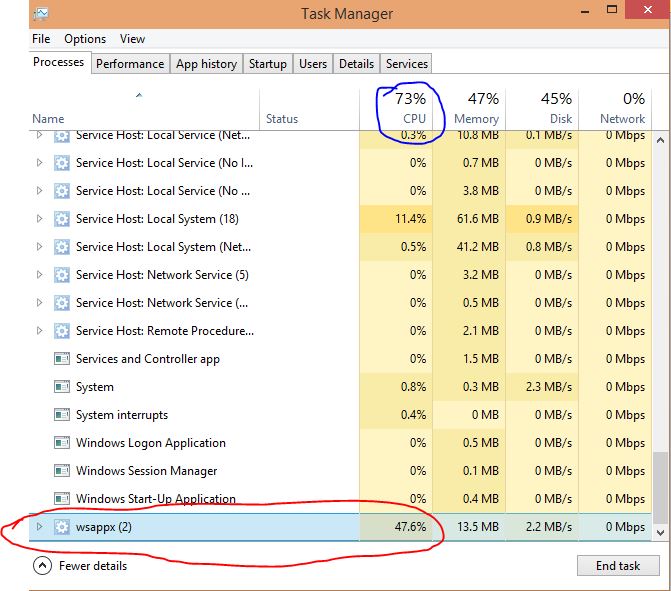Viewport: 671px width, 591px height.
Task: Sort processes by CPU column header
Action: pos(413,118)
